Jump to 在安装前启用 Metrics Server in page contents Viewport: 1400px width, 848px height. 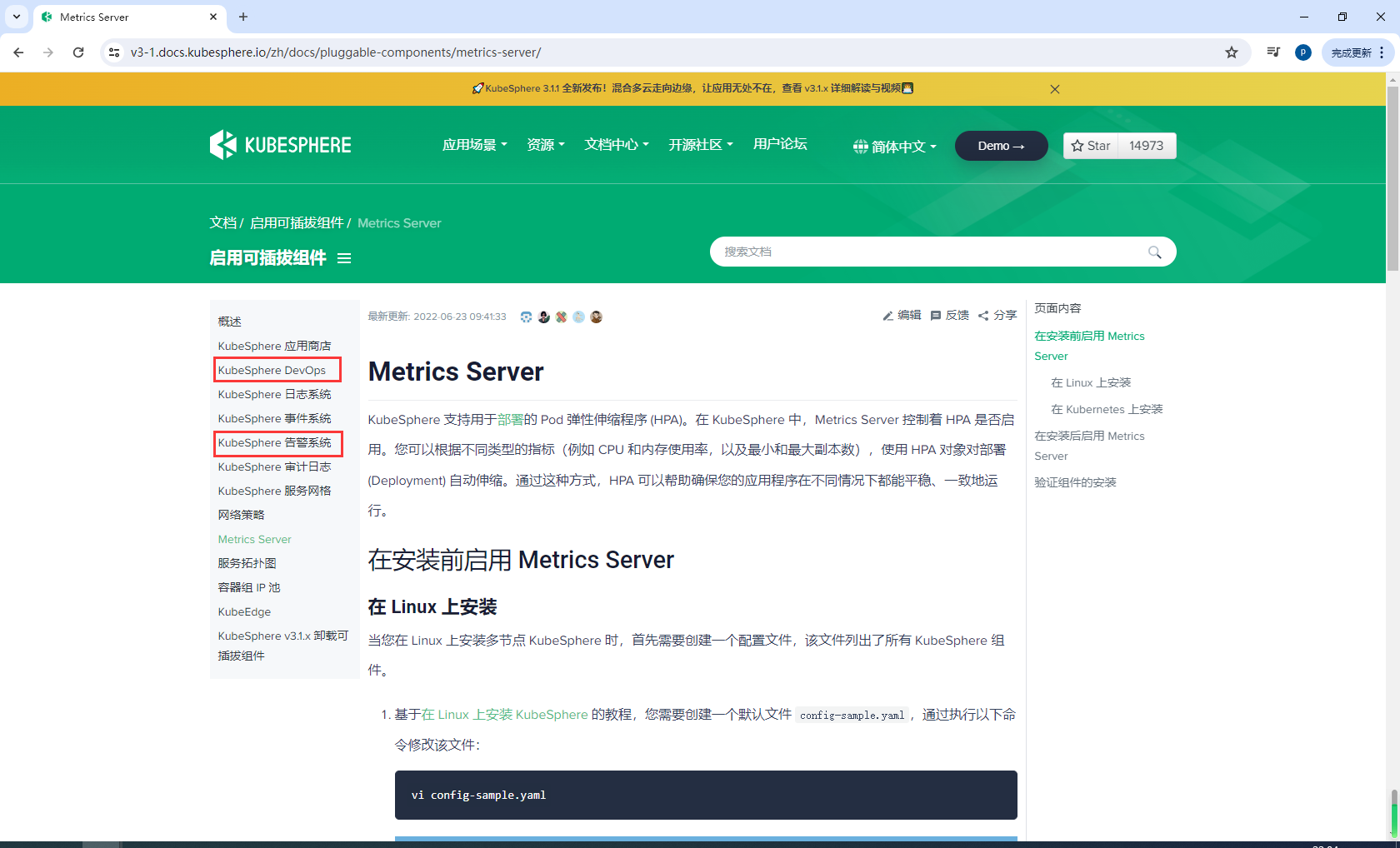[1089, 346]
